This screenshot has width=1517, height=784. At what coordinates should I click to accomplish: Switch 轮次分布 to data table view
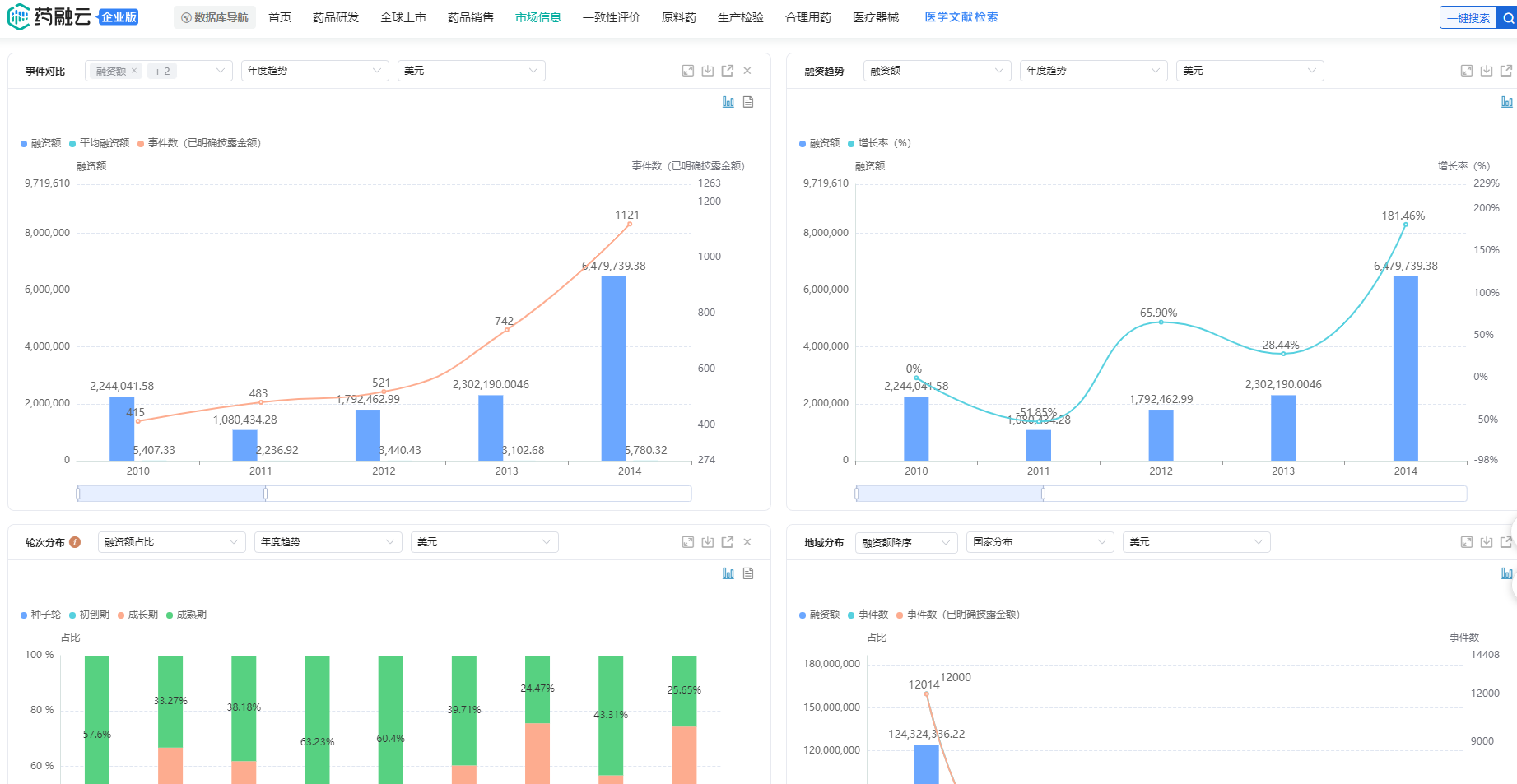tap(748, 573)
